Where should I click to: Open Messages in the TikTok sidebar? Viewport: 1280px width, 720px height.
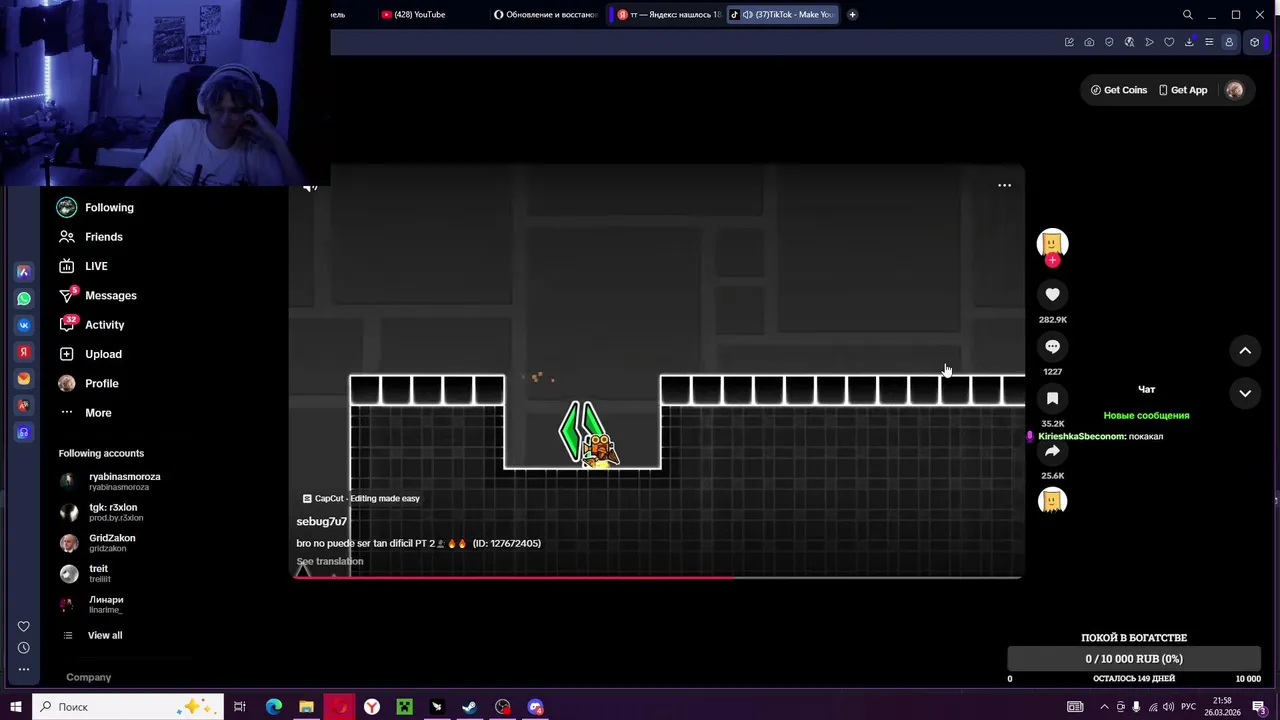(97, 296)
